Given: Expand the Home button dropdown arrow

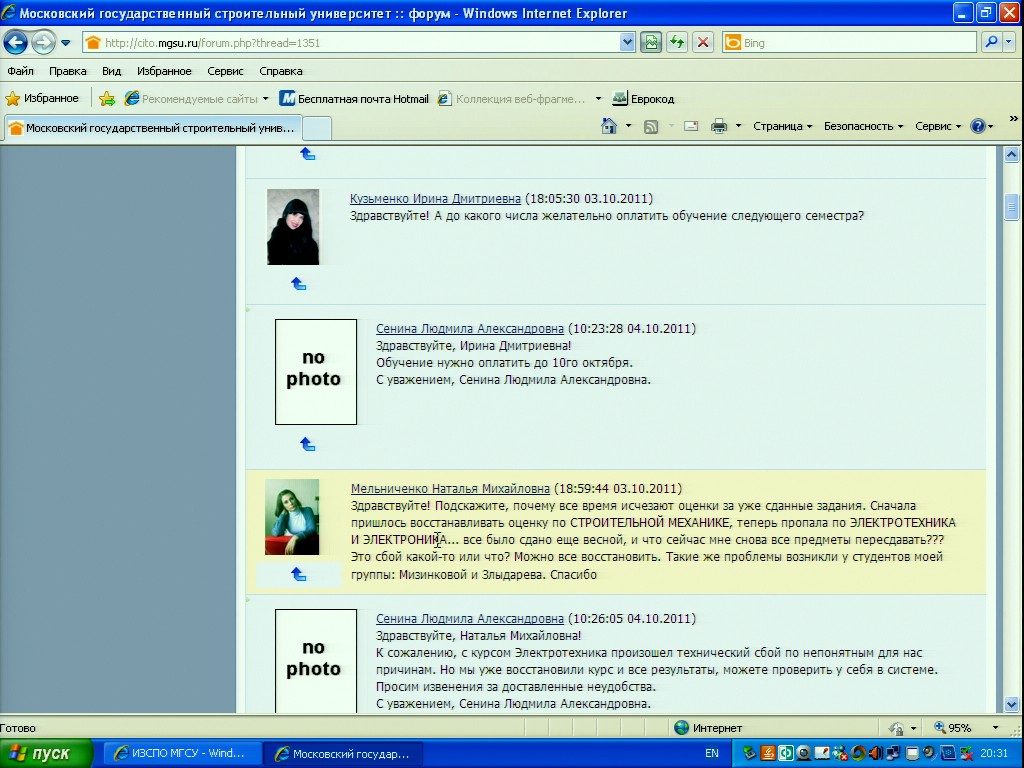Looking at the screenshot, I should (628, 126).
